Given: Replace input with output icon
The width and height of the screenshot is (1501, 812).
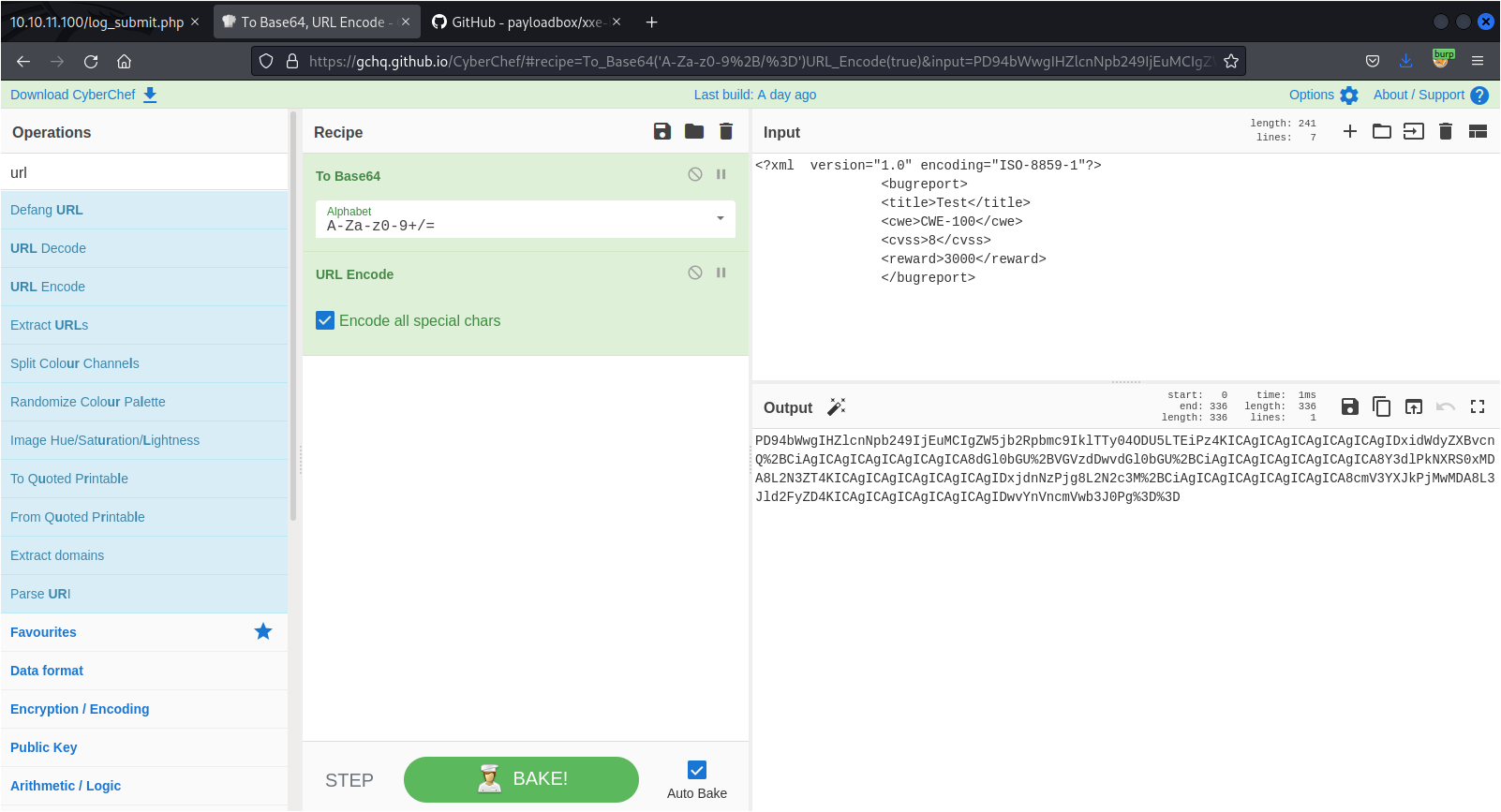Looking at the screenshot, I should (x=1414, y=406).
